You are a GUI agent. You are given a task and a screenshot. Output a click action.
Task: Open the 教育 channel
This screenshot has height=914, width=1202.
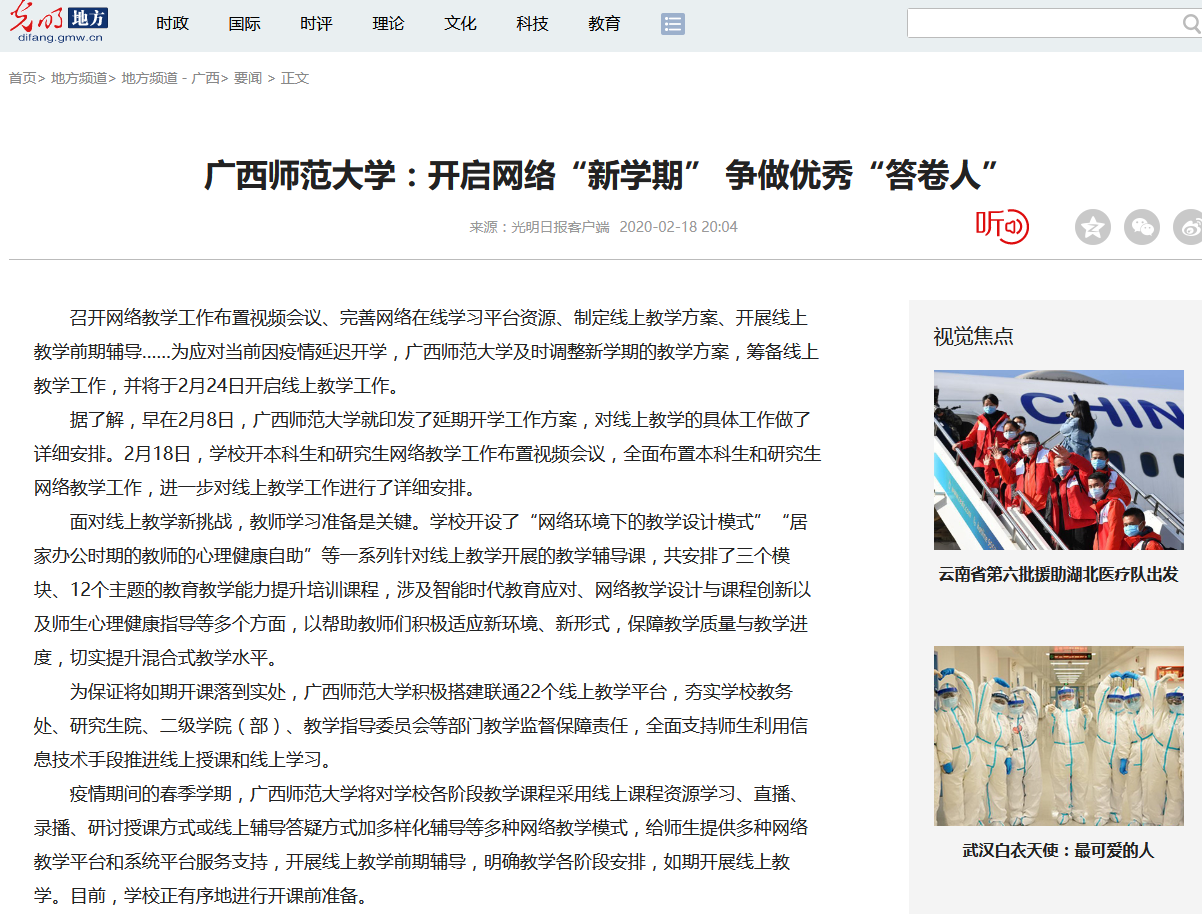click(604, 24)
